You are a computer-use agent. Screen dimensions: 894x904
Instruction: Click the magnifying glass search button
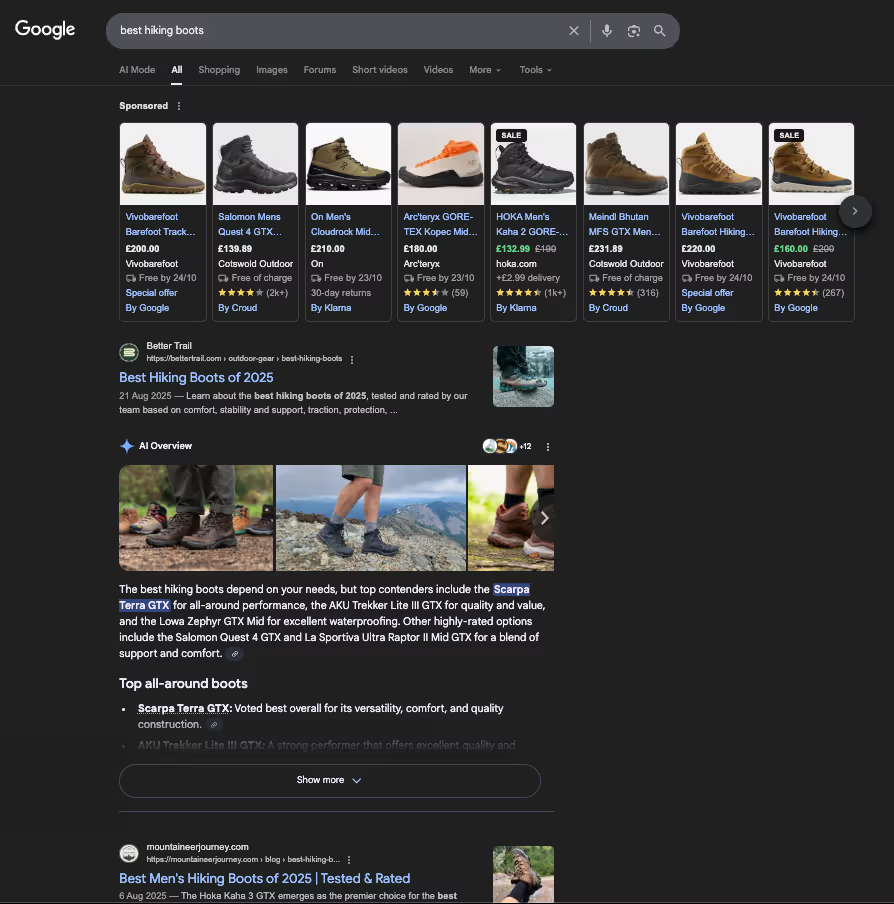pyautogui.click(x=660, y=31)
